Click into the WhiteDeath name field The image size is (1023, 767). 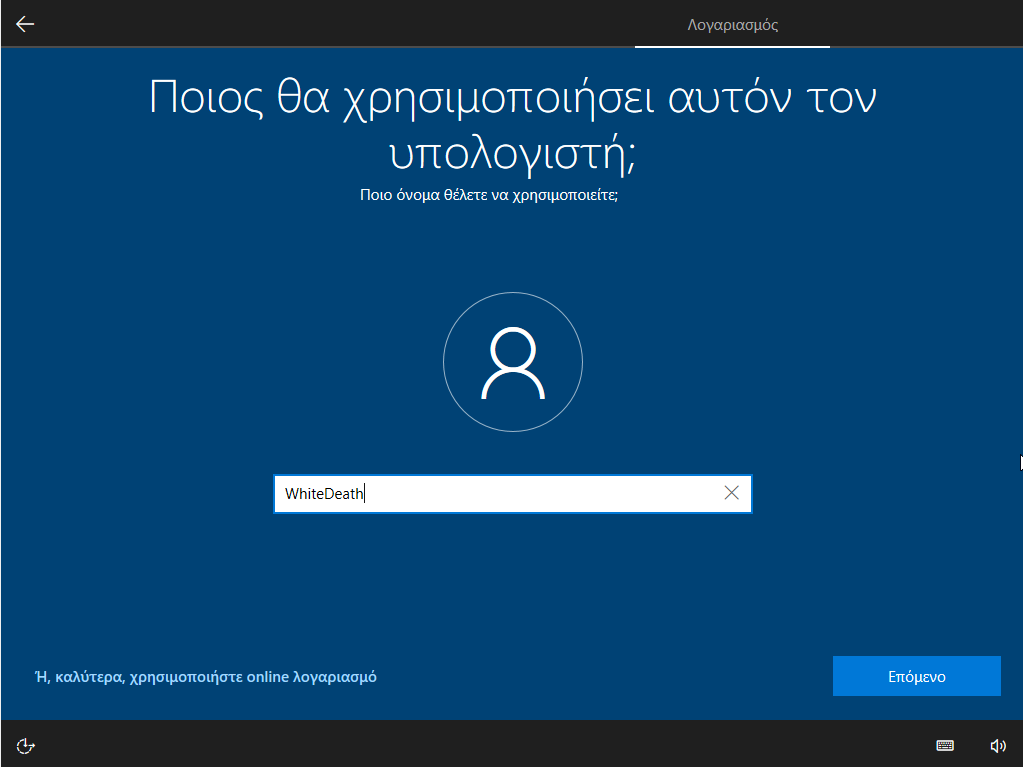point(512,494)
